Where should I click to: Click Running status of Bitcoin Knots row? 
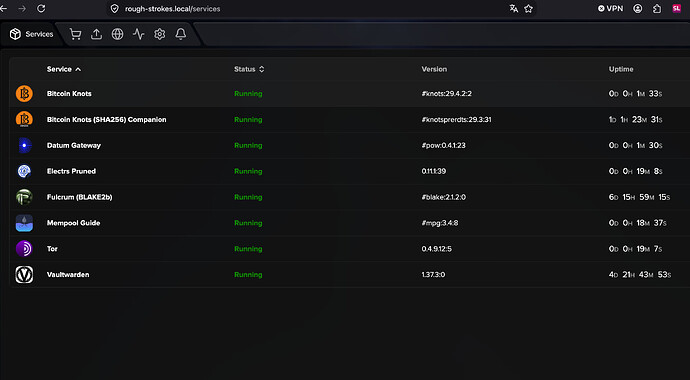(248, 94)
